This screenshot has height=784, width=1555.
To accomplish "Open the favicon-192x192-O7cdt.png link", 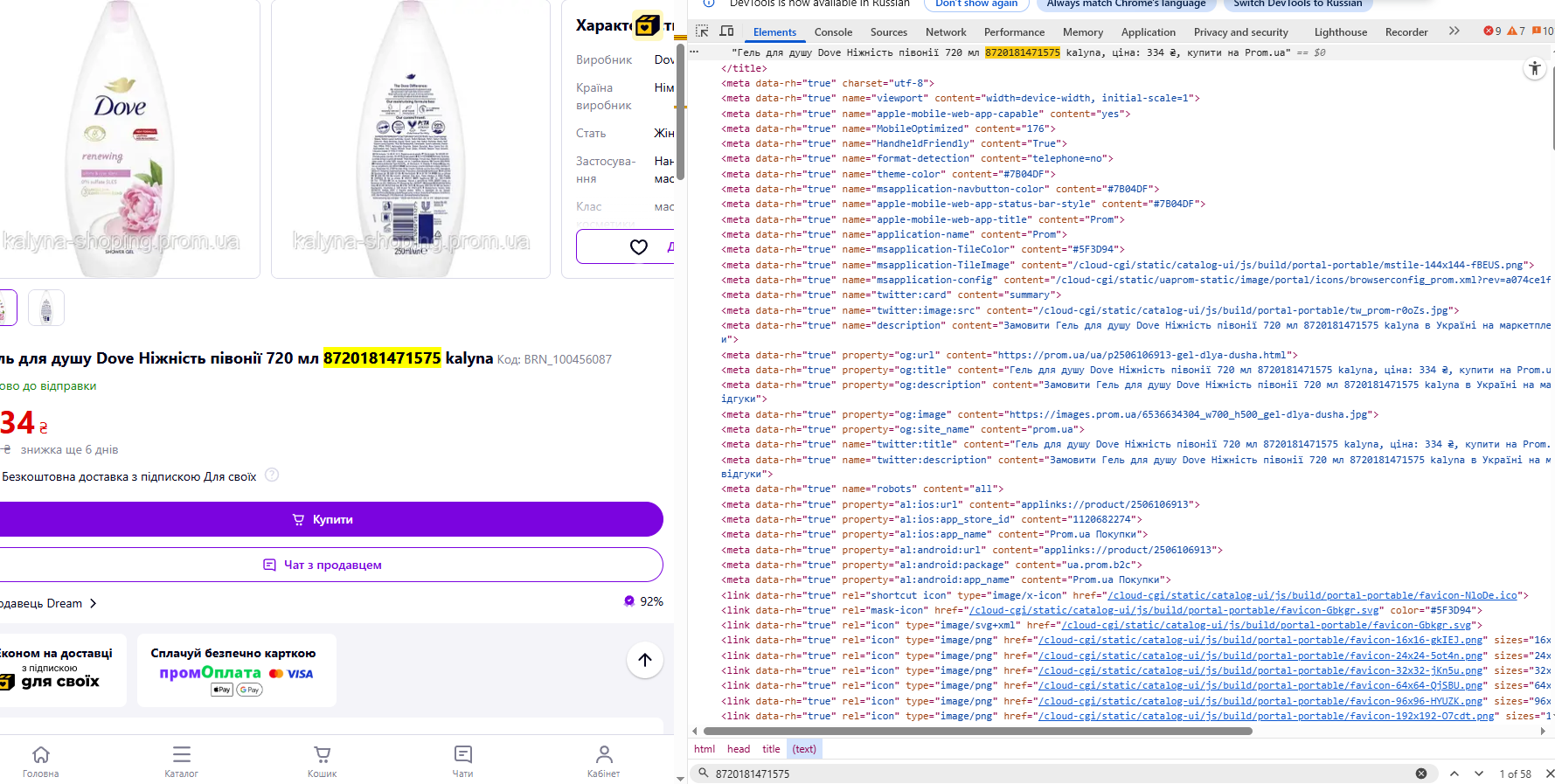I will pyautogui.click(x=1267, y=717).
